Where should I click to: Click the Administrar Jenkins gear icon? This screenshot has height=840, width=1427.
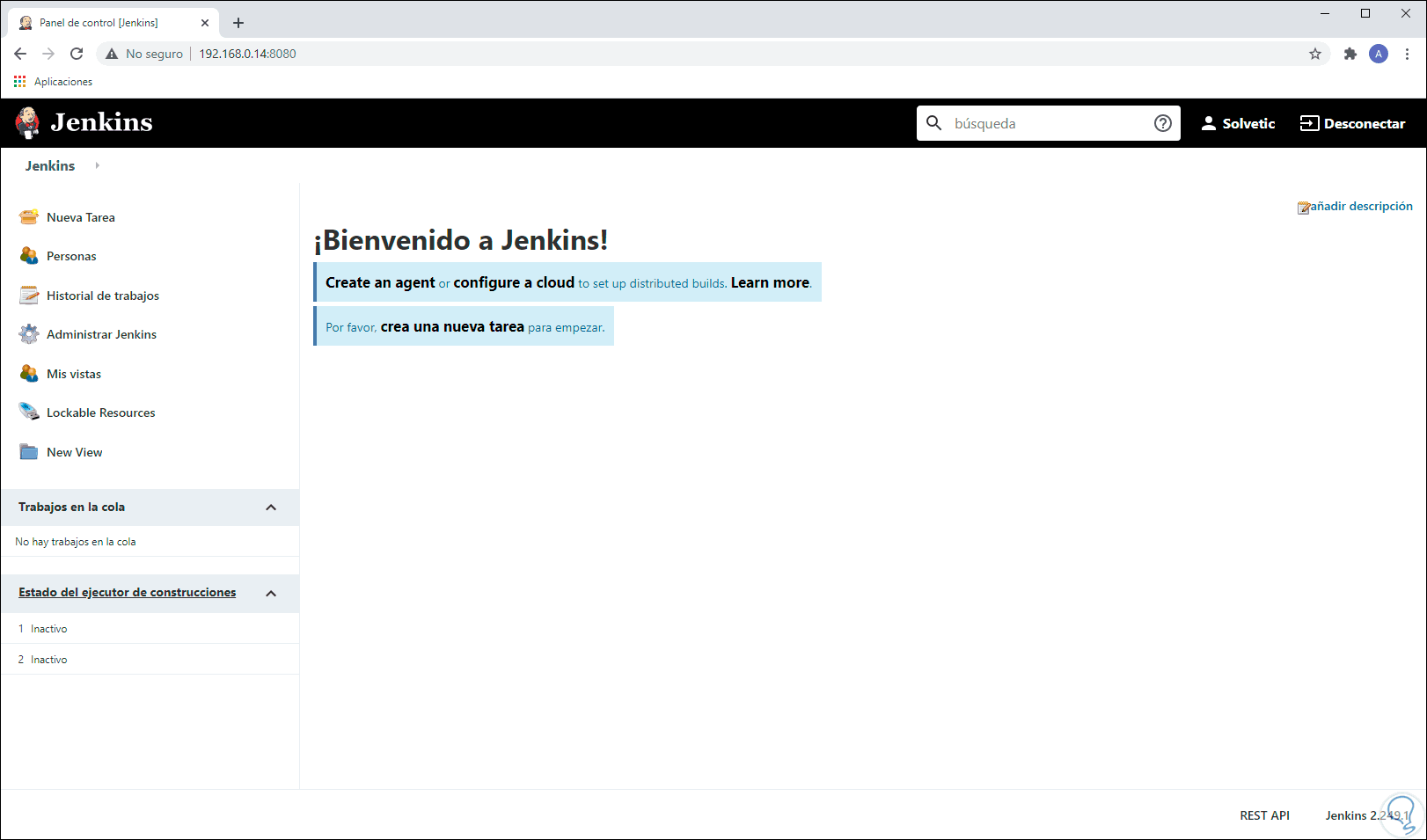click(29, 334)
